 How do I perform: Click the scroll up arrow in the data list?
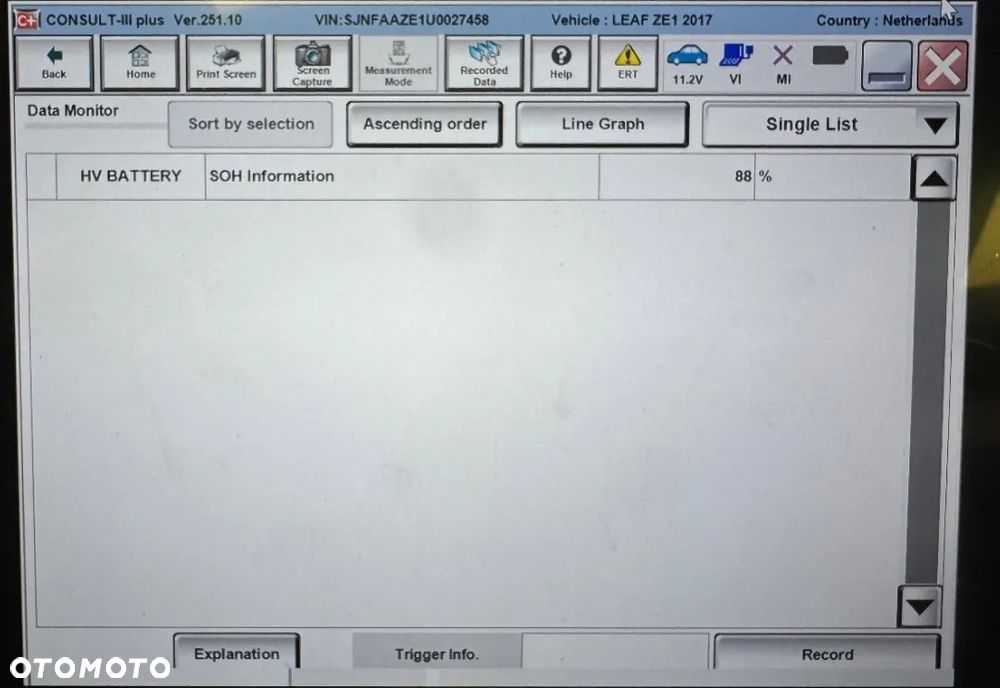click(x=934, y=179)
